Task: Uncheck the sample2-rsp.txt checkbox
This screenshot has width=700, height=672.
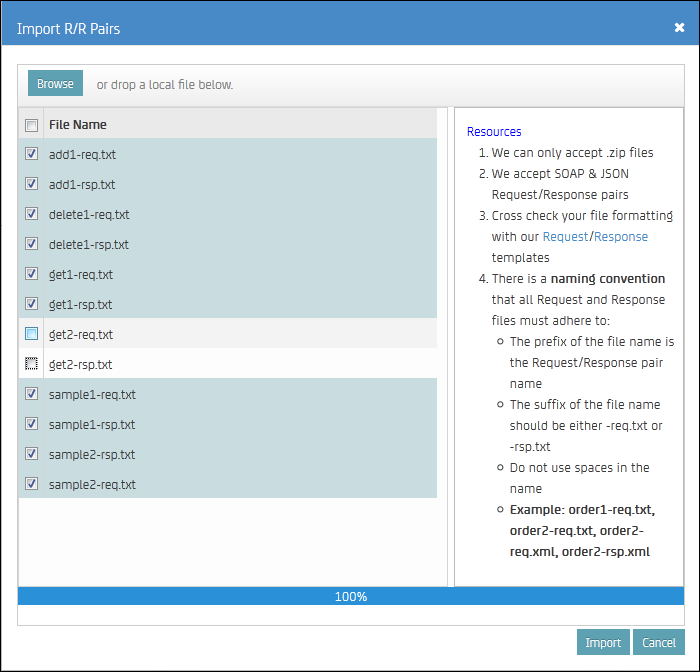Action: 31,454
